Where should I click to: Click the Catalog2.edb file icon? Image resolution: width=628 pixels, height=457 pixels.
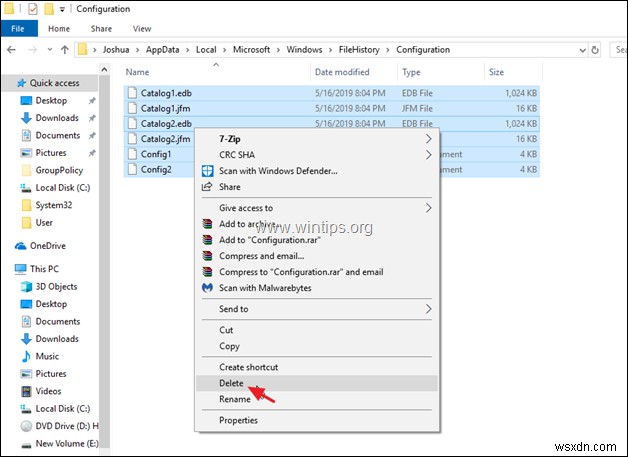132,123
